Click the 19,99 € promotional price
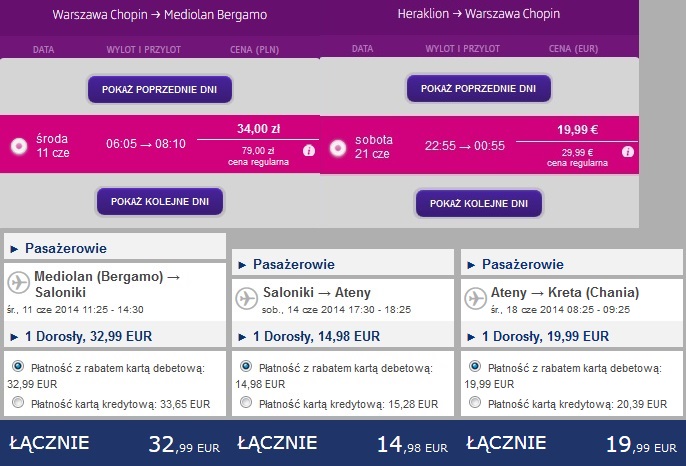The height and width of the screenshot is (466, 686). coord(578,130)
